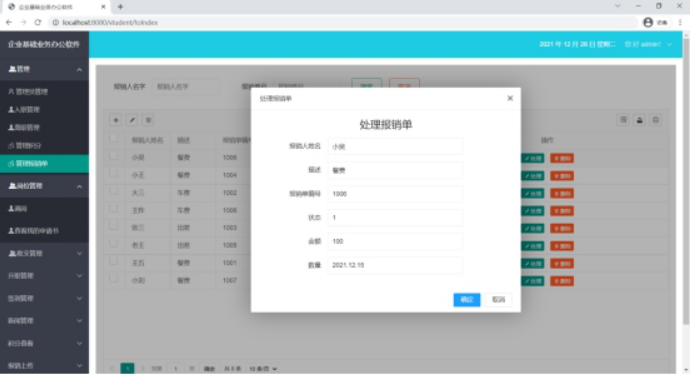Screen dimensions: 692x374
Task: Click the red 删除 button for row 1002
Action: point(562,193)
